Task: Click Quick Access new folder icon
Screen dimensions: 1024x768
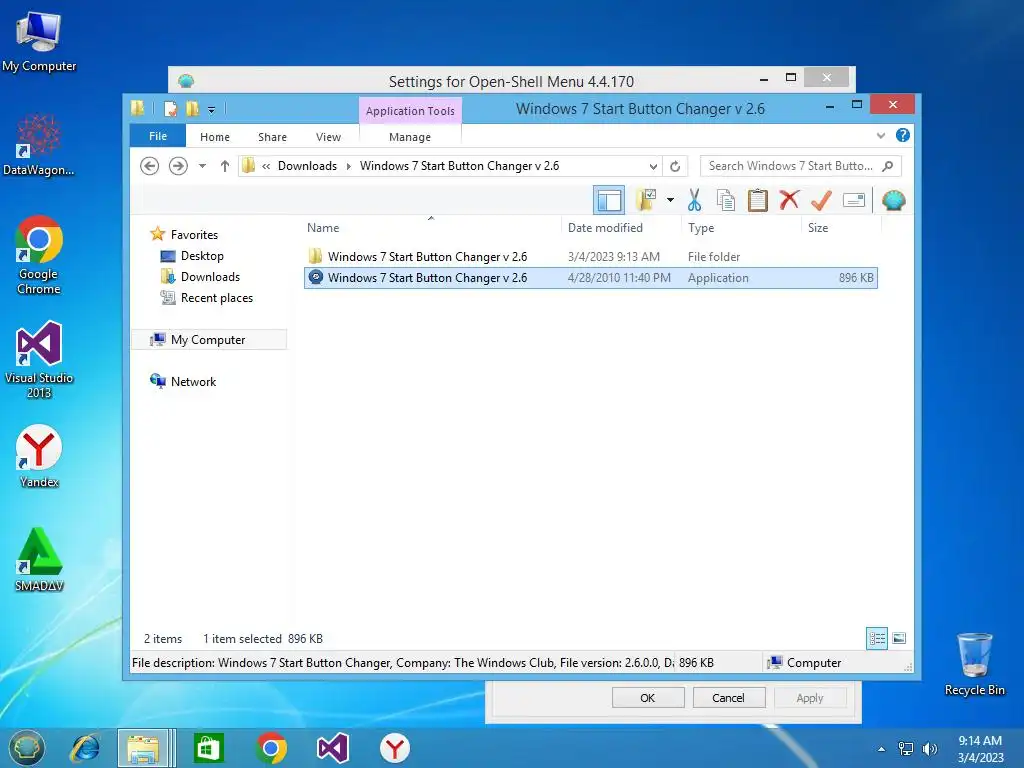Action: pos(192,109)
